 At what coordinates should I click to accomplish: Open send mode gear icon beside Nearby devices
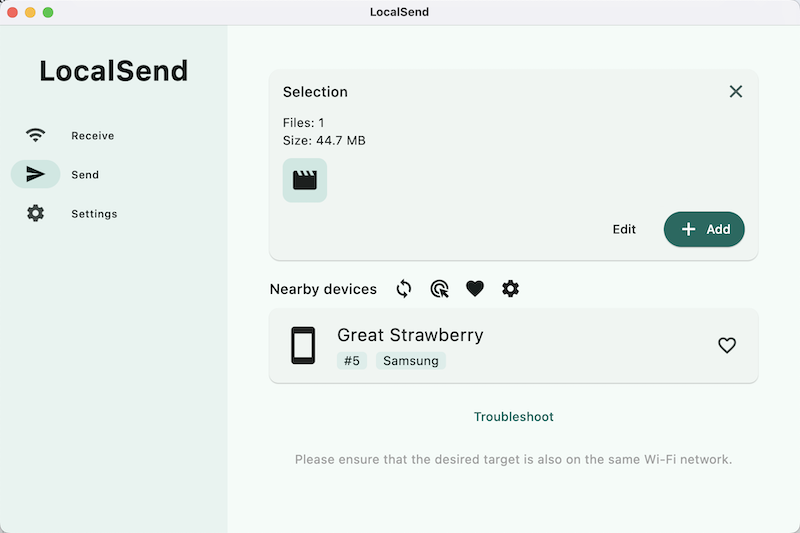pos(511,289)
